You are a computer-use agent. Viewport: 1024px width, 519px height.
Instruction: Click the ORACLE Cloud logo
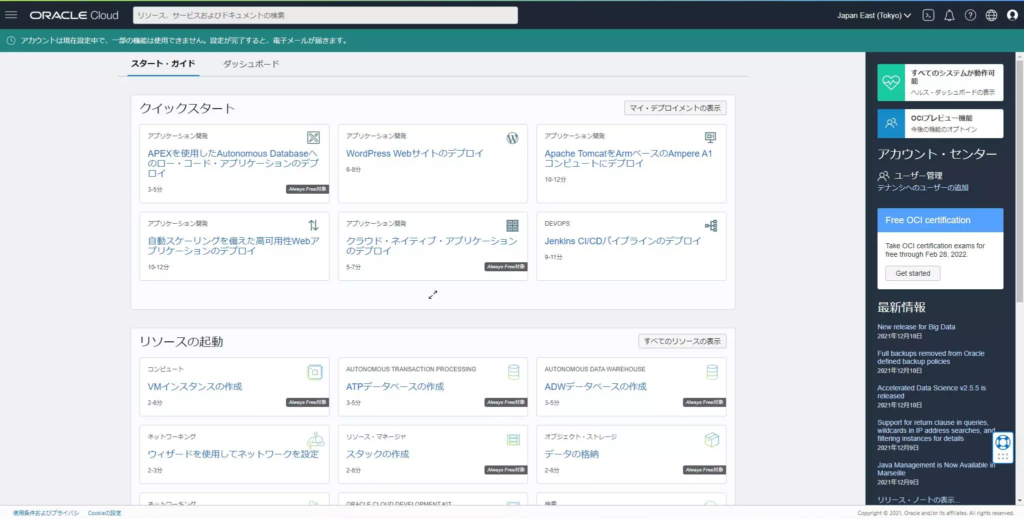pyautogui.click(x=74, y=15)
